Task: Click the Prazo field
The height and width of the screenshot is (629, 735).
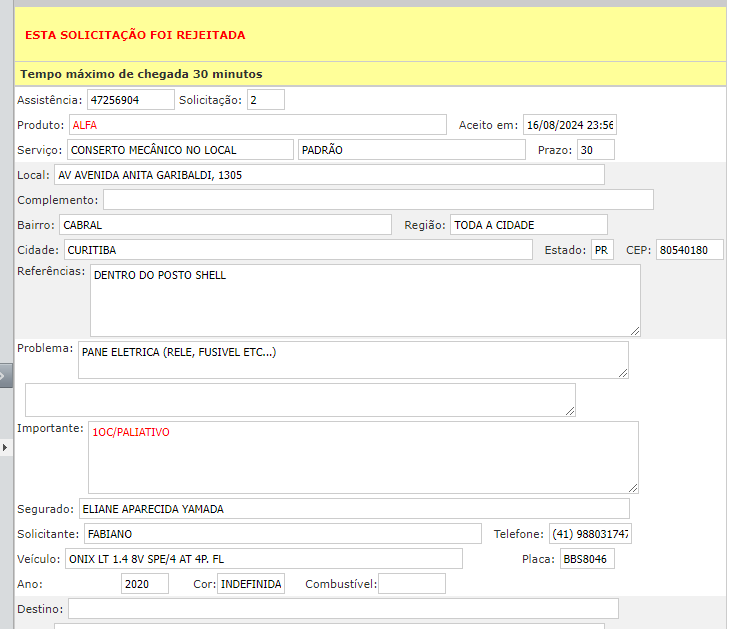Action: 595,150
